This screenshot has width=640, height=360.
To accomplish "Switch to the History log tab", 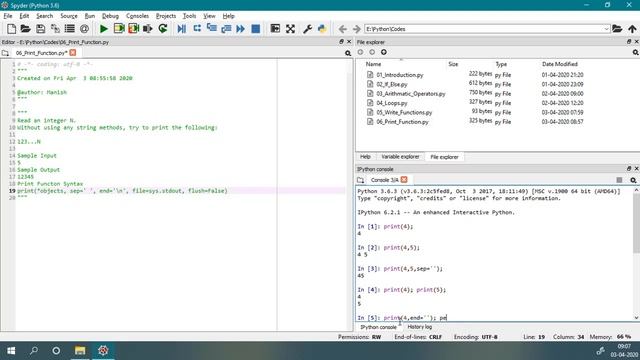I will (x=419, y=327).
